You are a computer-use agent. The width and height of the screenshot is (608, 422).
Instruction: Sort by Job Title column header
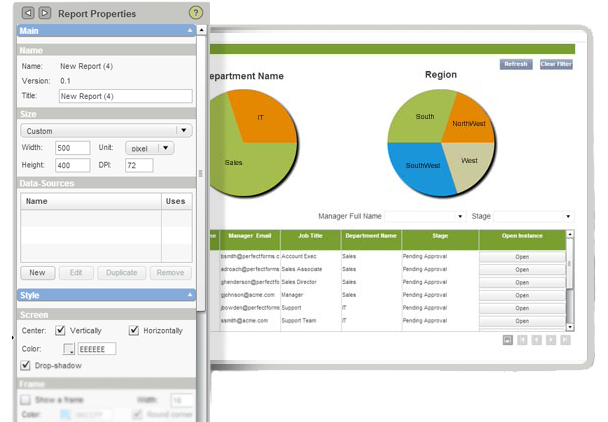coord(310,240)
